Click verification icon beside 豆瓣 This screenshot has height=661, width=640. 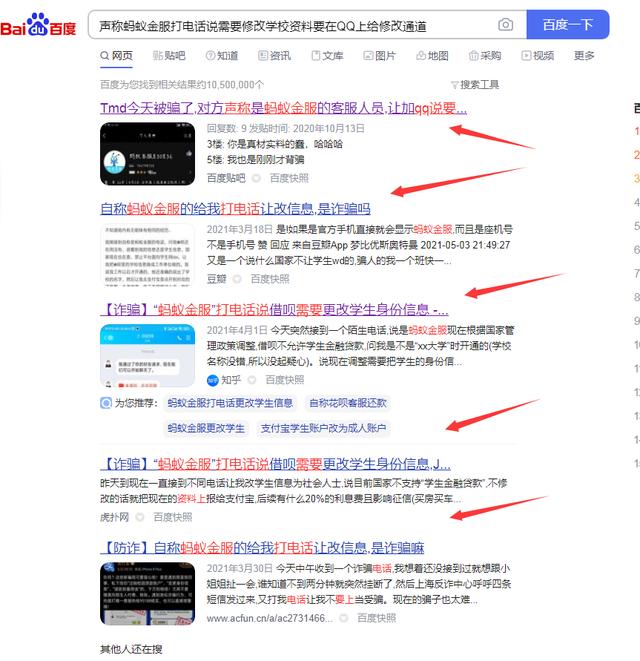(237, 279)
